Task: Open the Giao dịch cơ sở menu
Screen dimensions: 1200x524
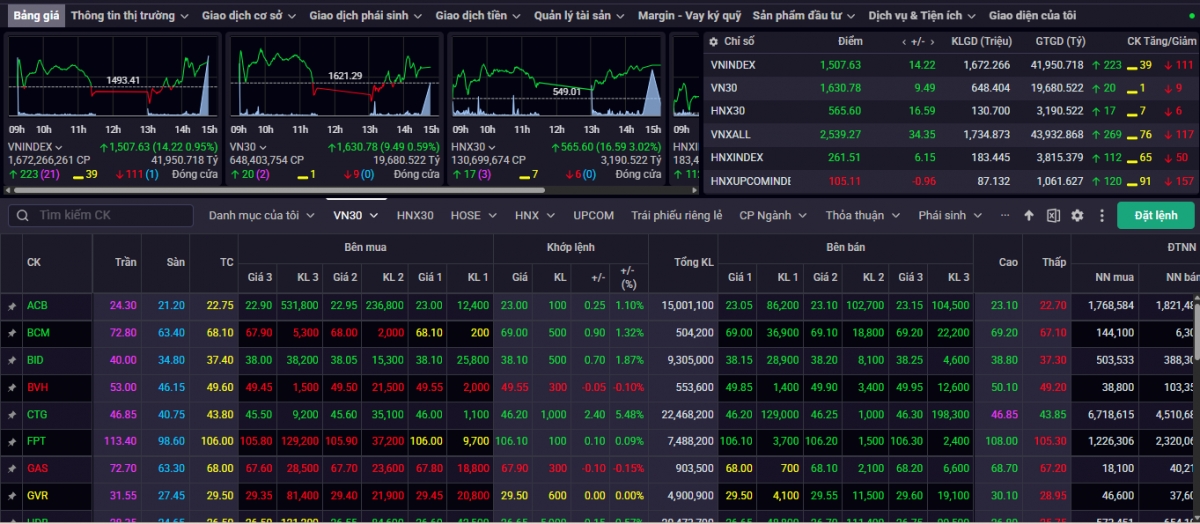Action: 250,16
